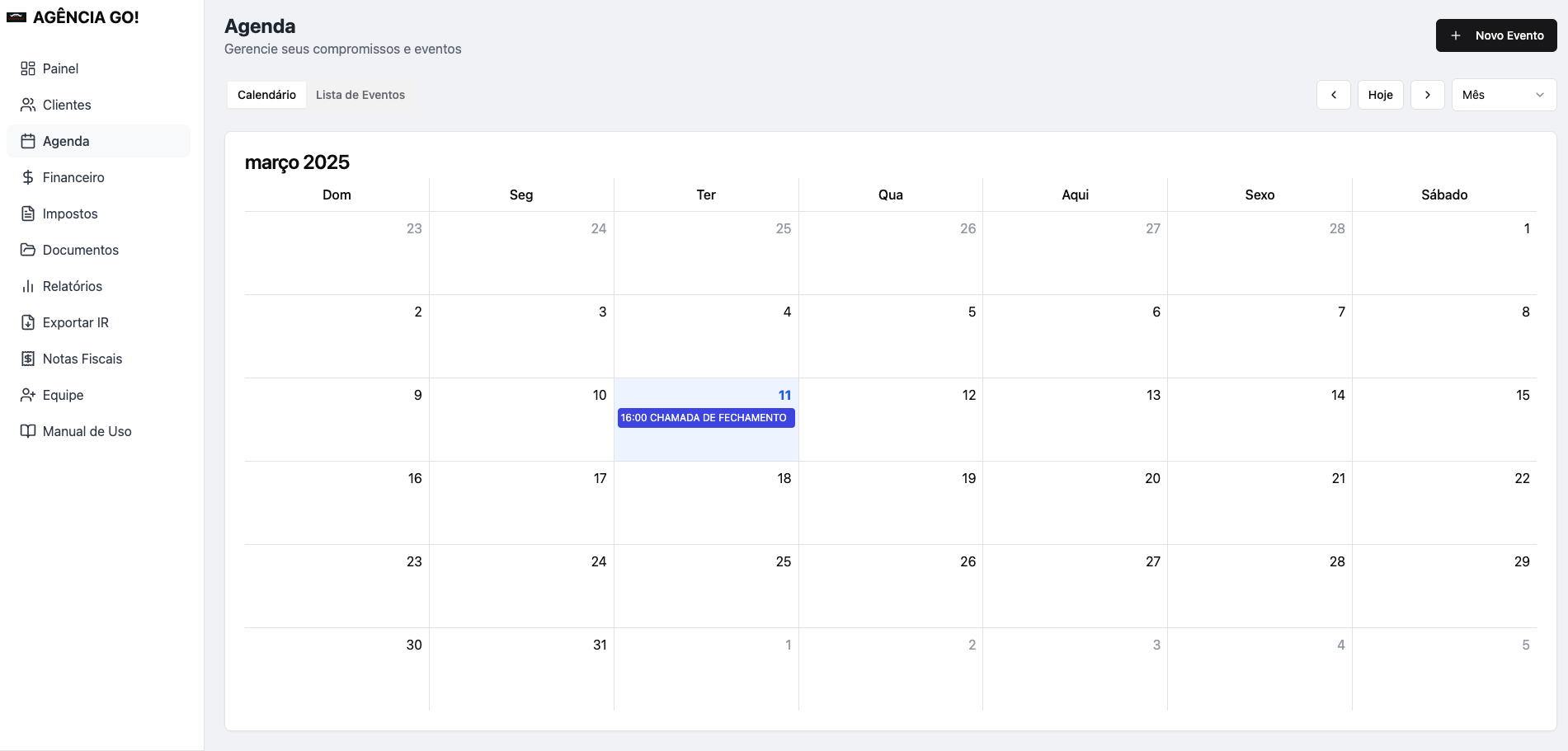Select day 12 in the Qua column
This screenshot has width=1568, height=751.
[969, 396]
